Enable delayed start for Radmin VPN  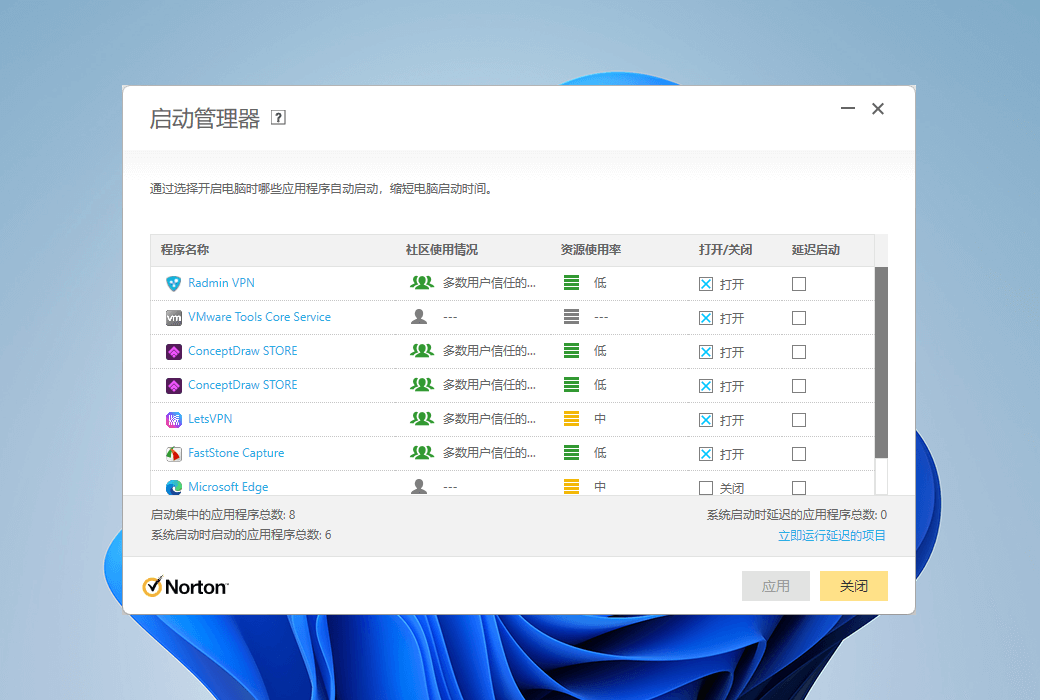pyautogui.click(x=799, y=284)
